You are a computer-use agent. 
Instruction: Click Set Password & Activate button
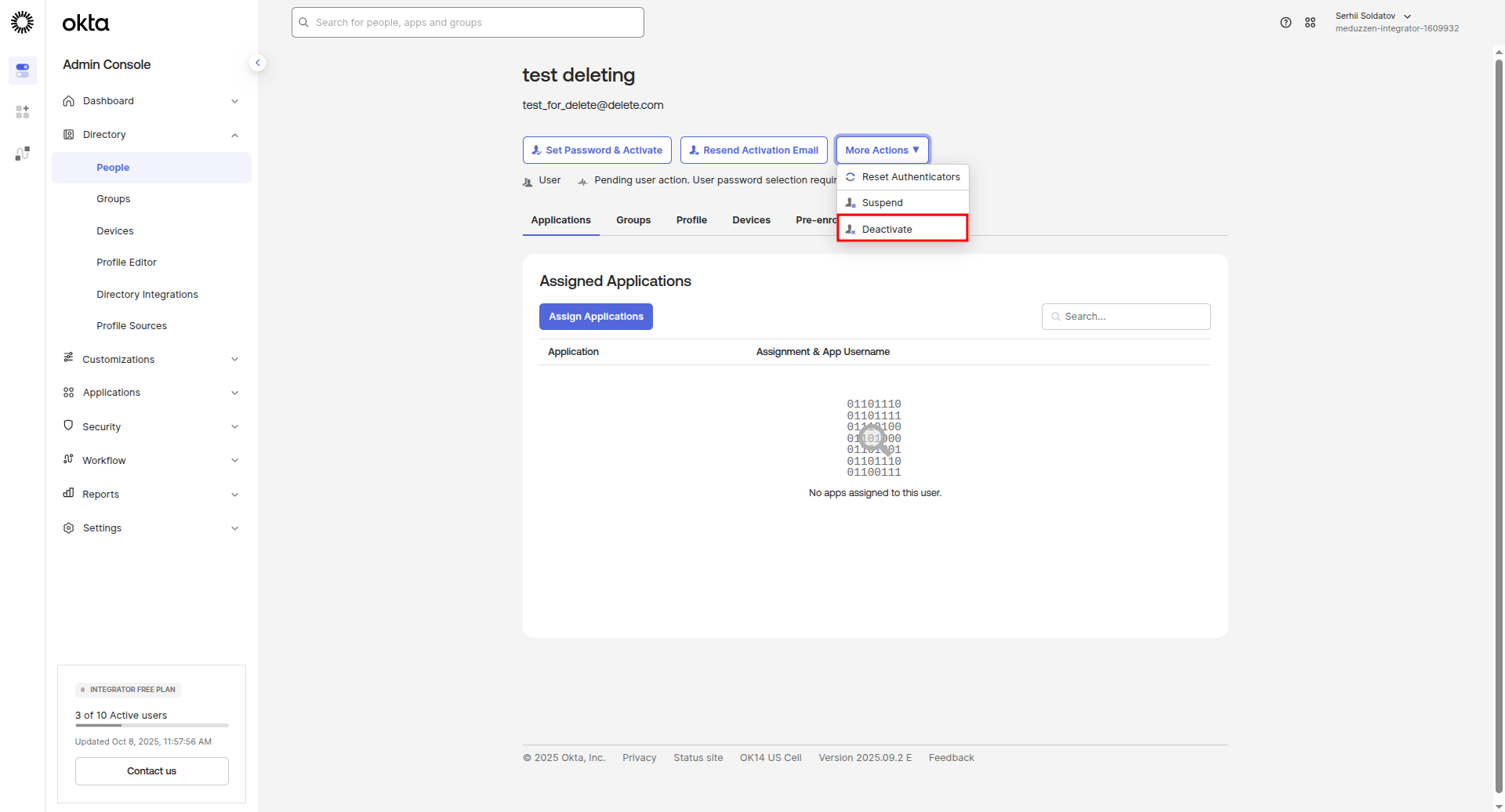[597, 150]
